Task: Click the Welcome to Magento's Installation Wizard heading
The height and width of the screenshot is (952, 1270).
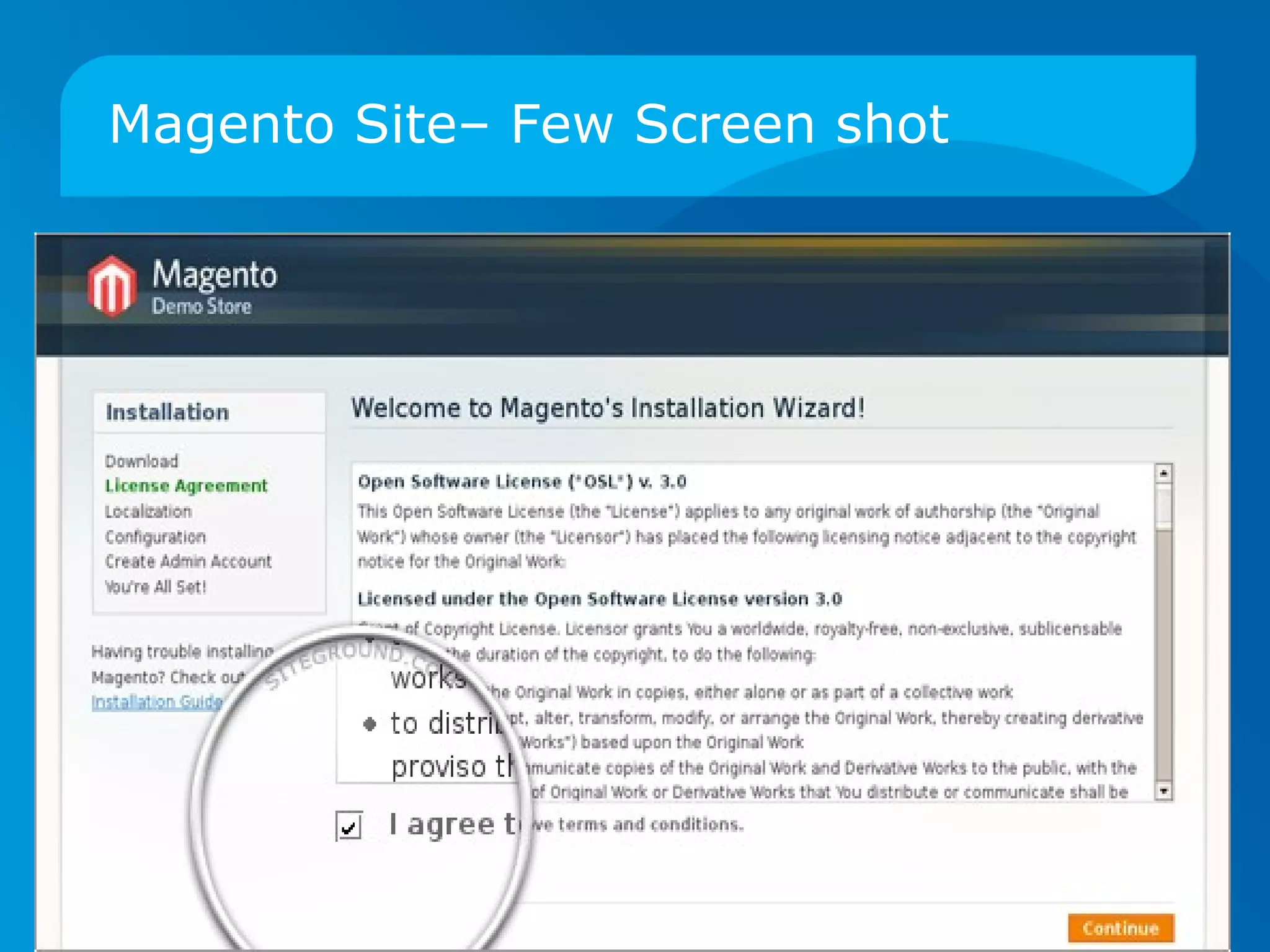Action: 608,408
